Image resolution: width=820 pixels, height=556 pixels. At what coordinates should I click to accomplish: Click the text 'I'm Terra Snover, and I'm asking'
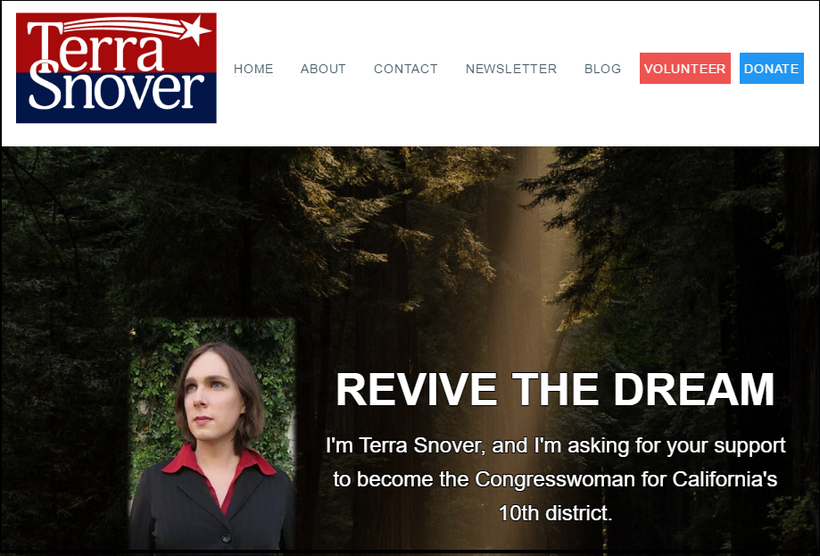pos(477,445)
